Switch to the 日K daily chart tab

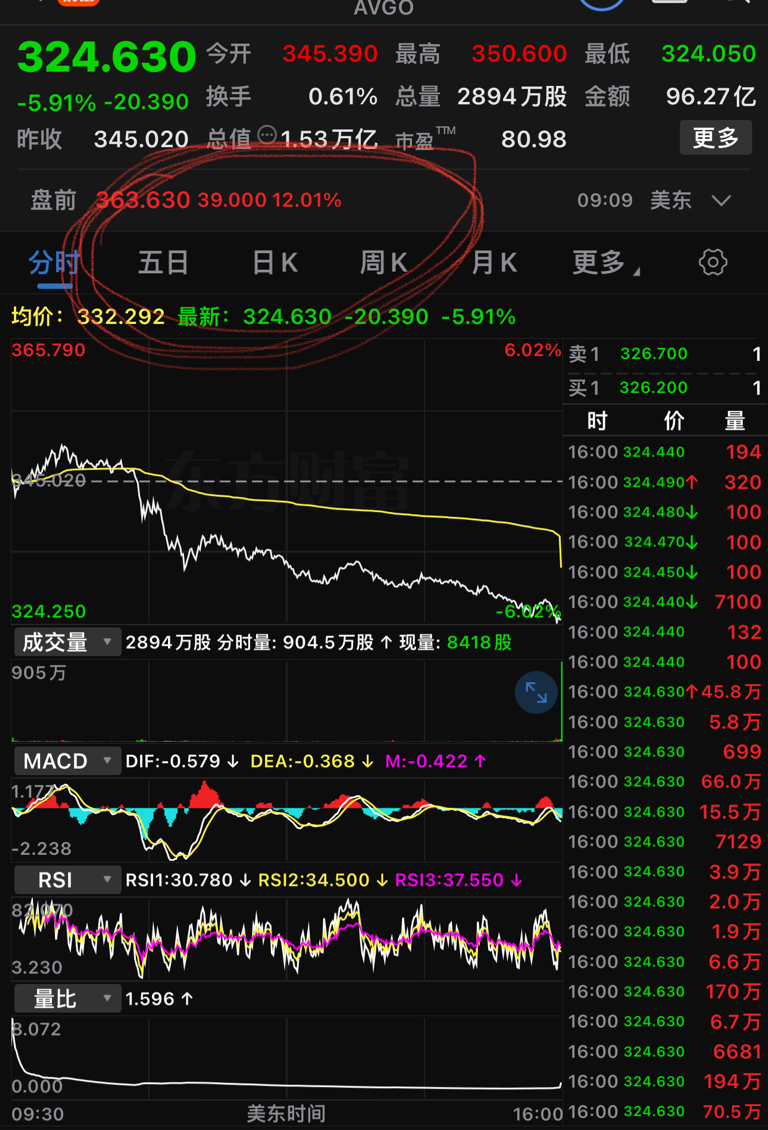[x=274, y=262]
